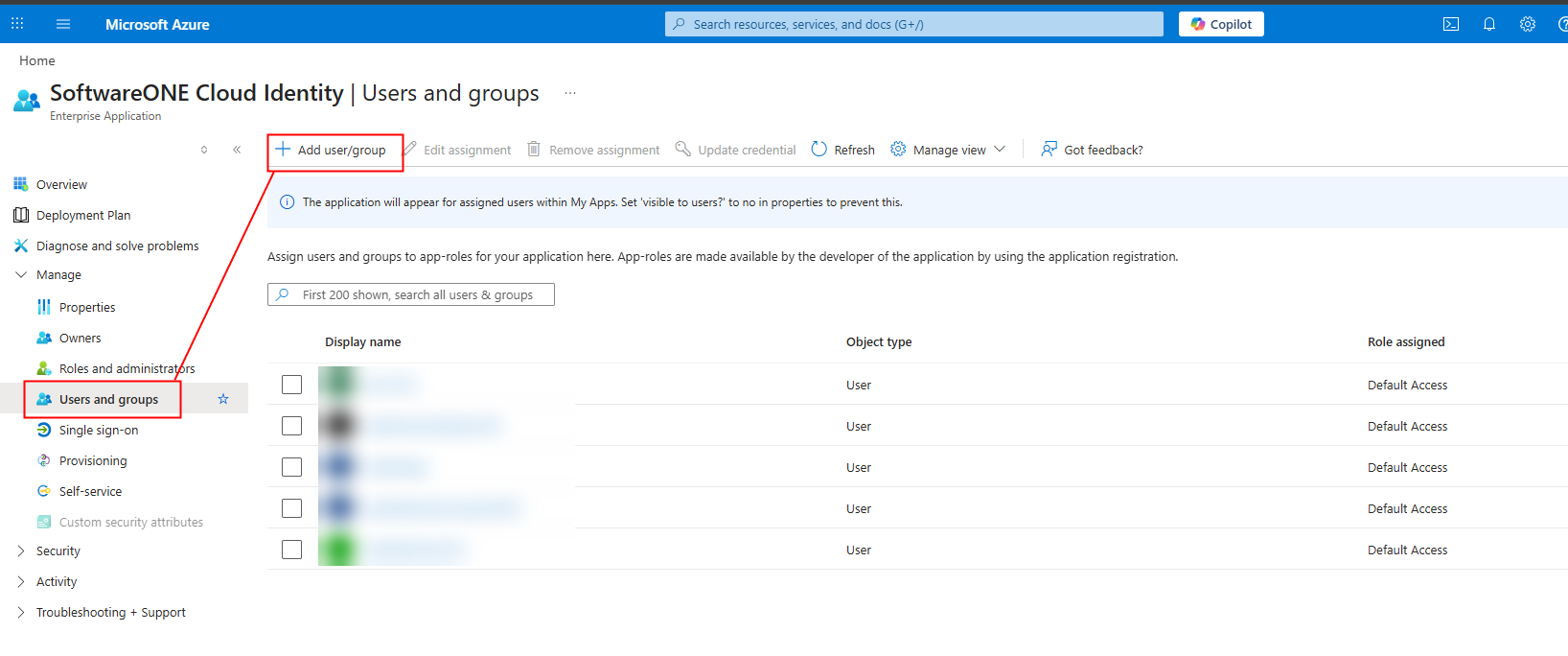Expand Troubleshooting + Support section
Image resolution: width=1568 pixels, height=656 pixels.
21,612
